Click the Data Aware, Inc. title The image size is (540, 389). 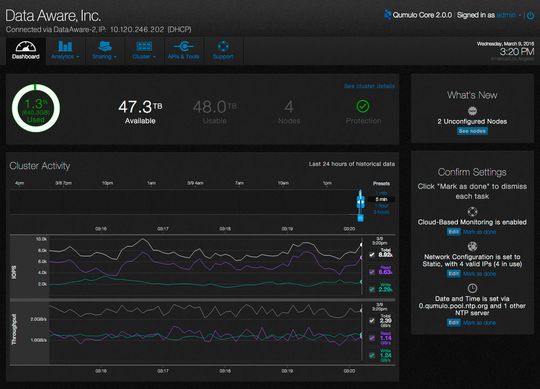(x=53, y=15)
